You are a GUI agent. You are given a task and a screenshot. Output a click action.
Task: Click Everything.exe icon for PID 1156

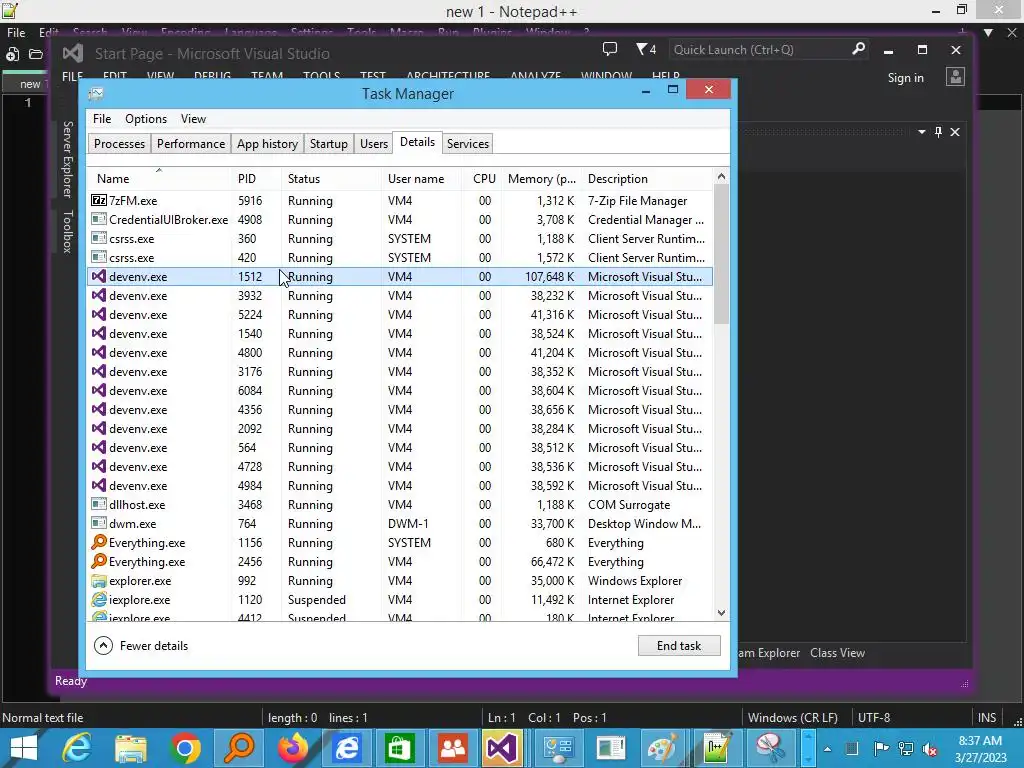click(99, 542)
